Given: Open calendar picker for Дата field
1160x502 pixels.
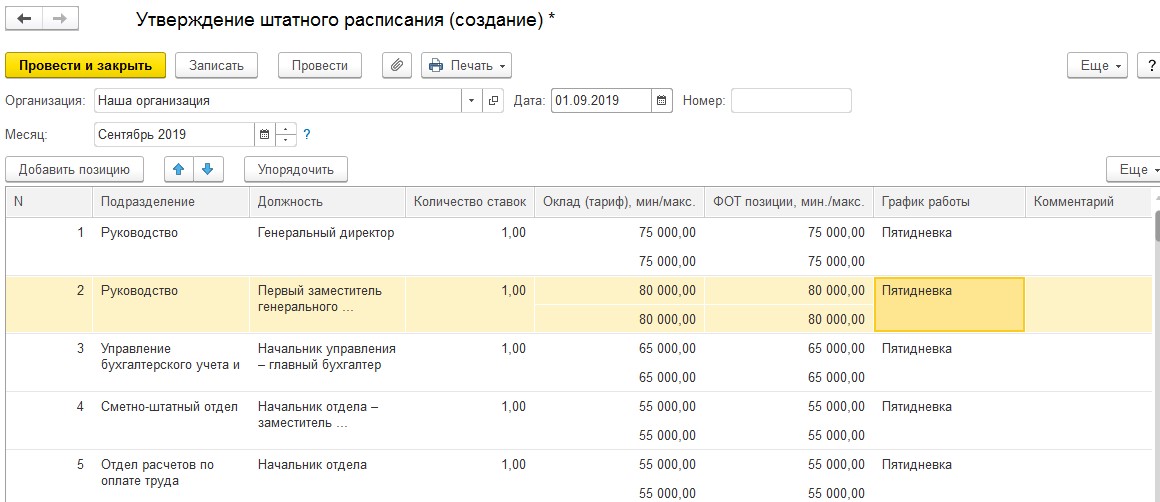Looking at the screenshot, I should coord(662,101).
